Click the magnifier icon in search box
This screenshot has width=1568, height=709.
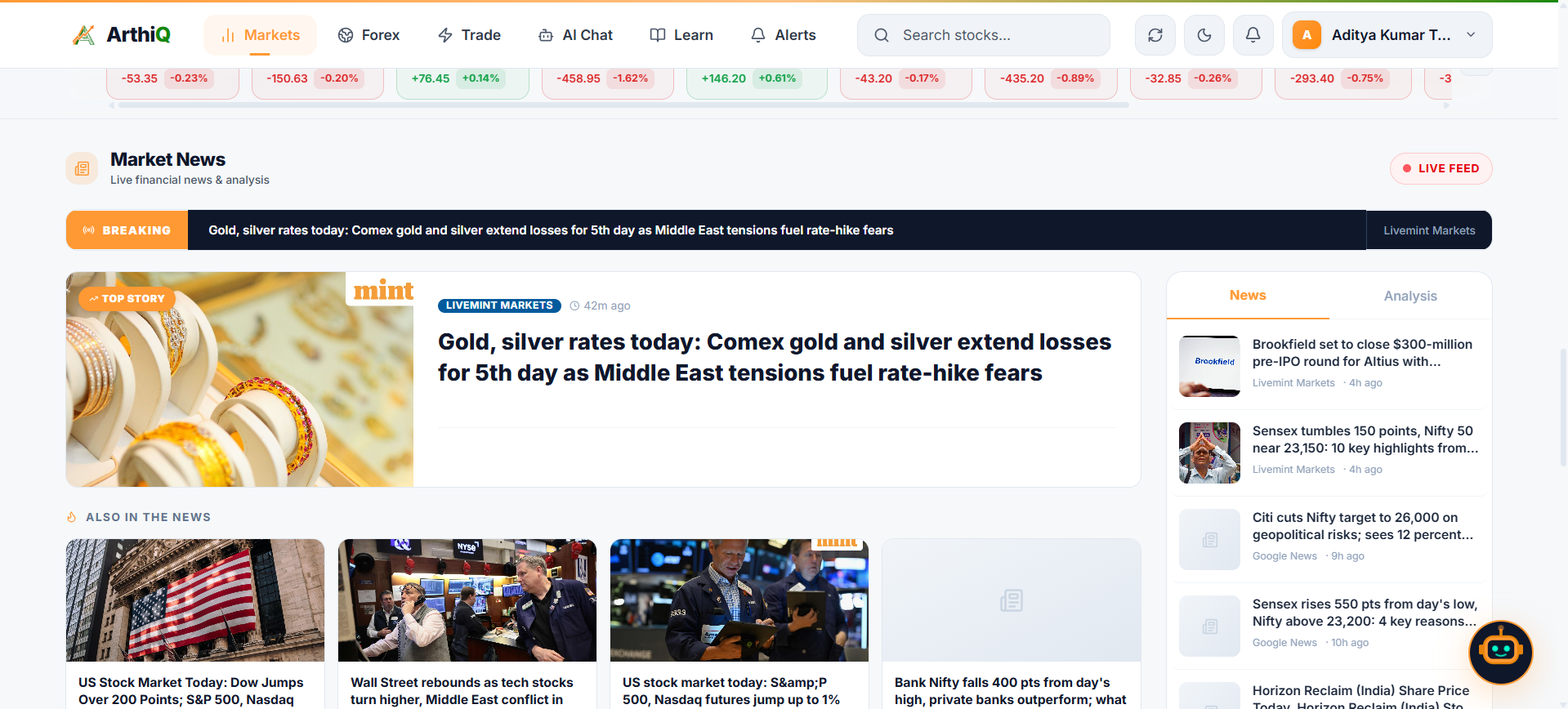point(881,35)
